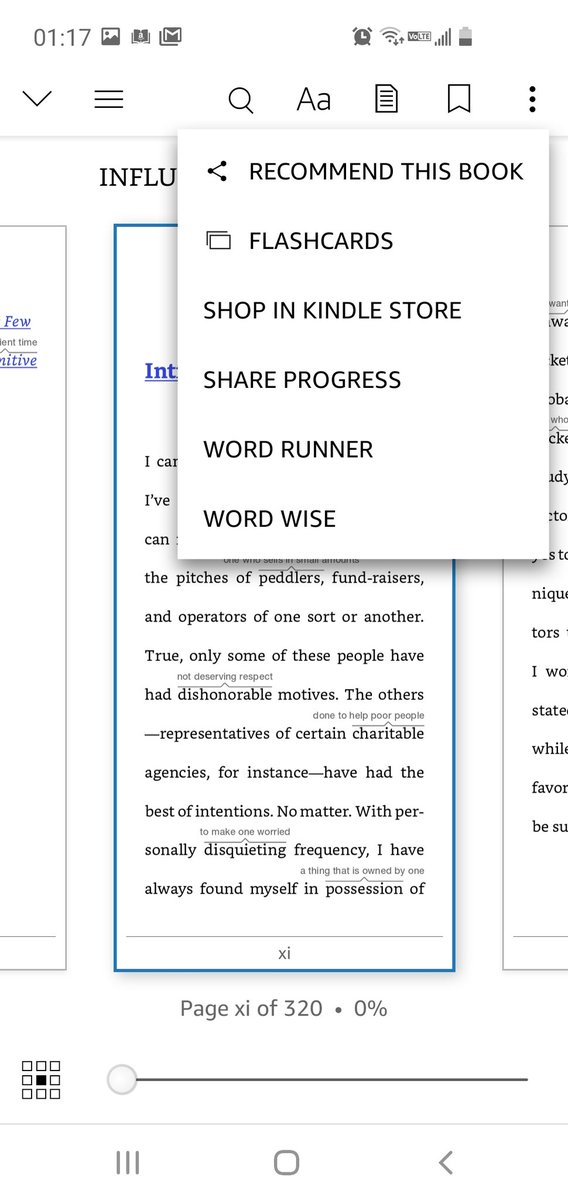Open the previous page thumbnail on the left

click(33, 598)
